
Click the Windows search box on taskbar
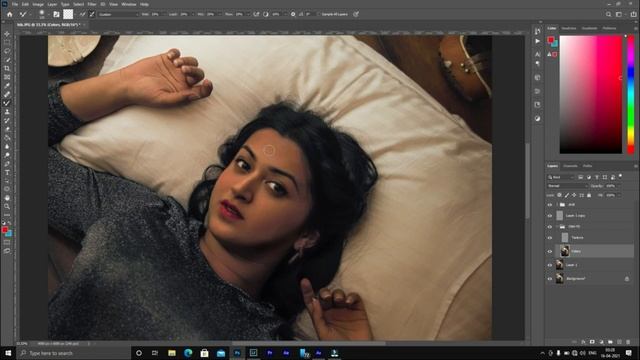click(x=73, y=353)
